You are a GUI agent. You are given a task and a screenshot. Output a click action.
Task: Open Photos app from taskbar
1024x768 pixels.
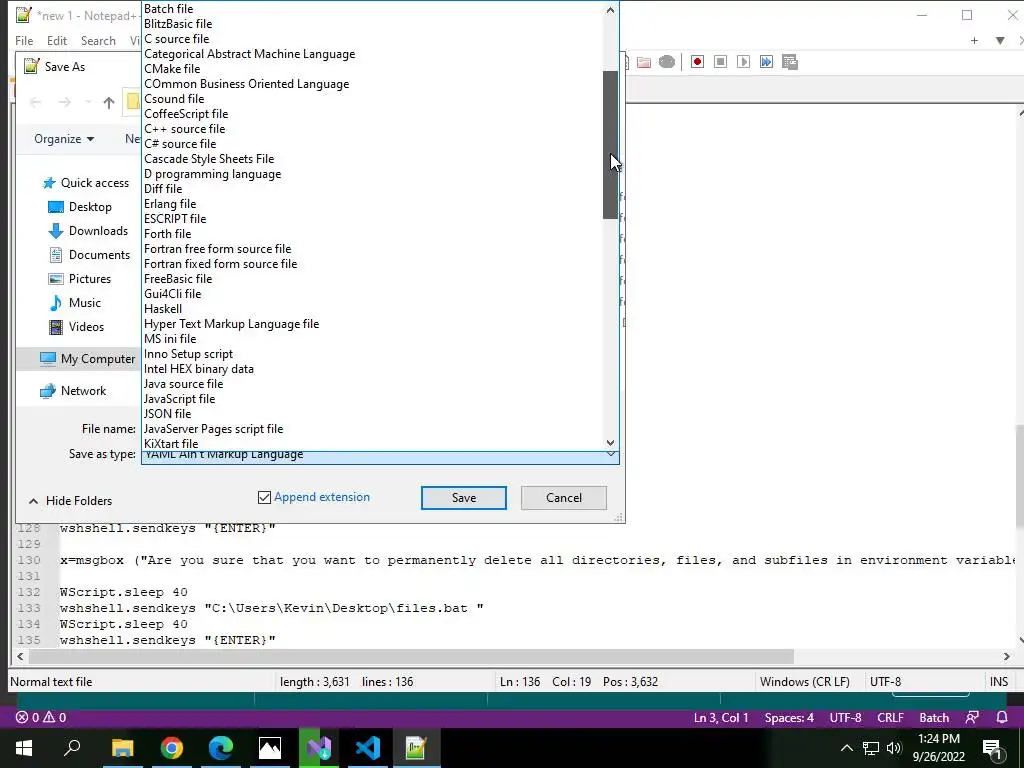coord(270,748)
